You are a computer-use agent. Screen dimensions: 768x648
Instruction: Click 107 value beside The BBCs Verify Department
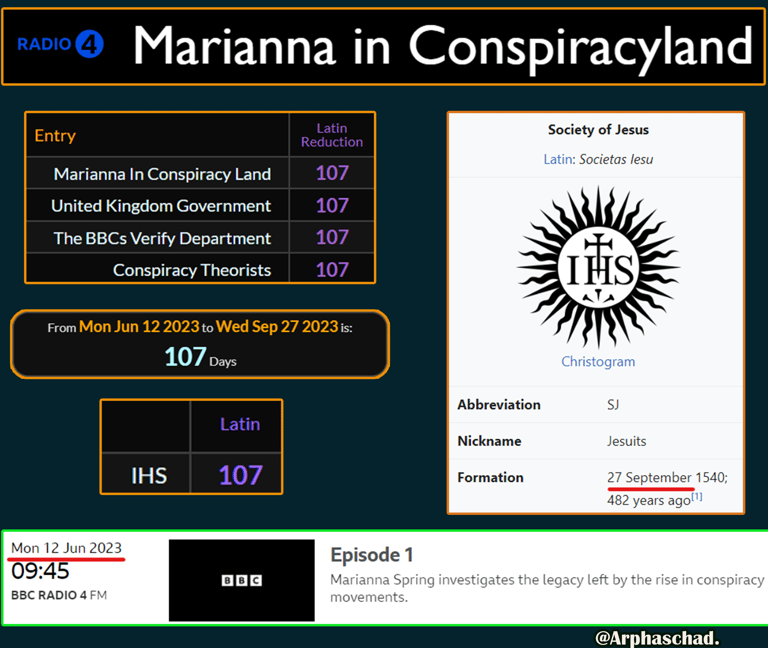pyautogui.click(x=332, y=237)
